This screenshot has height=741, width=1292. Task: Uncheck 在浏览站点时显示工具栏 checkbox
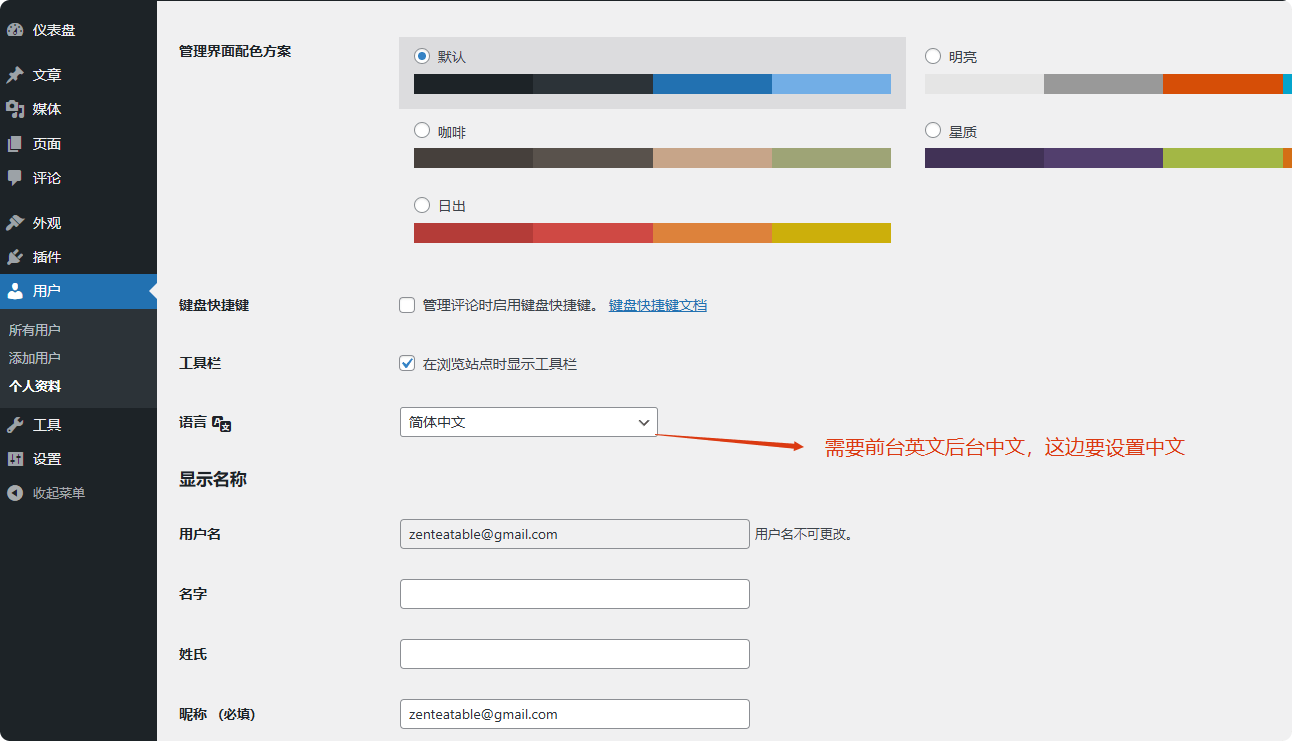pyautogui.click(x=407, y=364)
